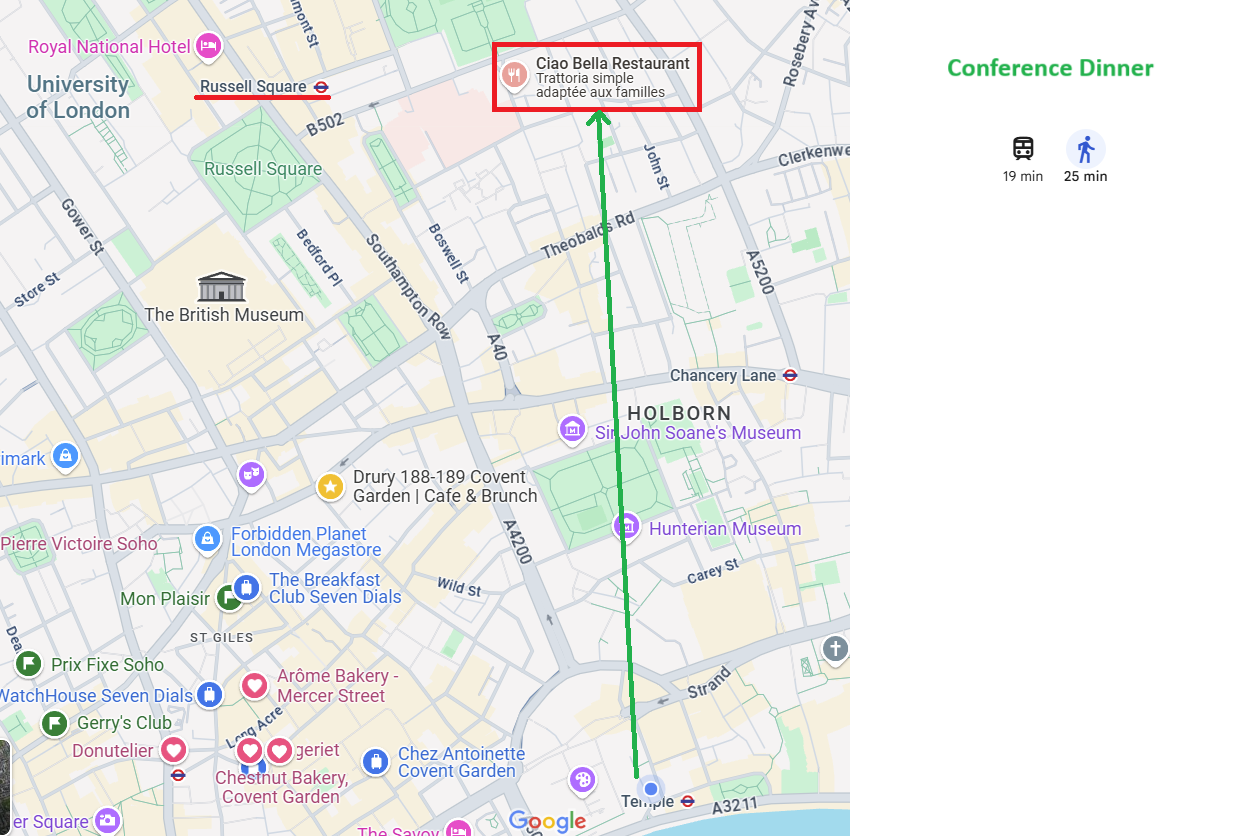Screen dimensions: 1260x836
Task: Click the blue current location dot
Action: (651, 789)
